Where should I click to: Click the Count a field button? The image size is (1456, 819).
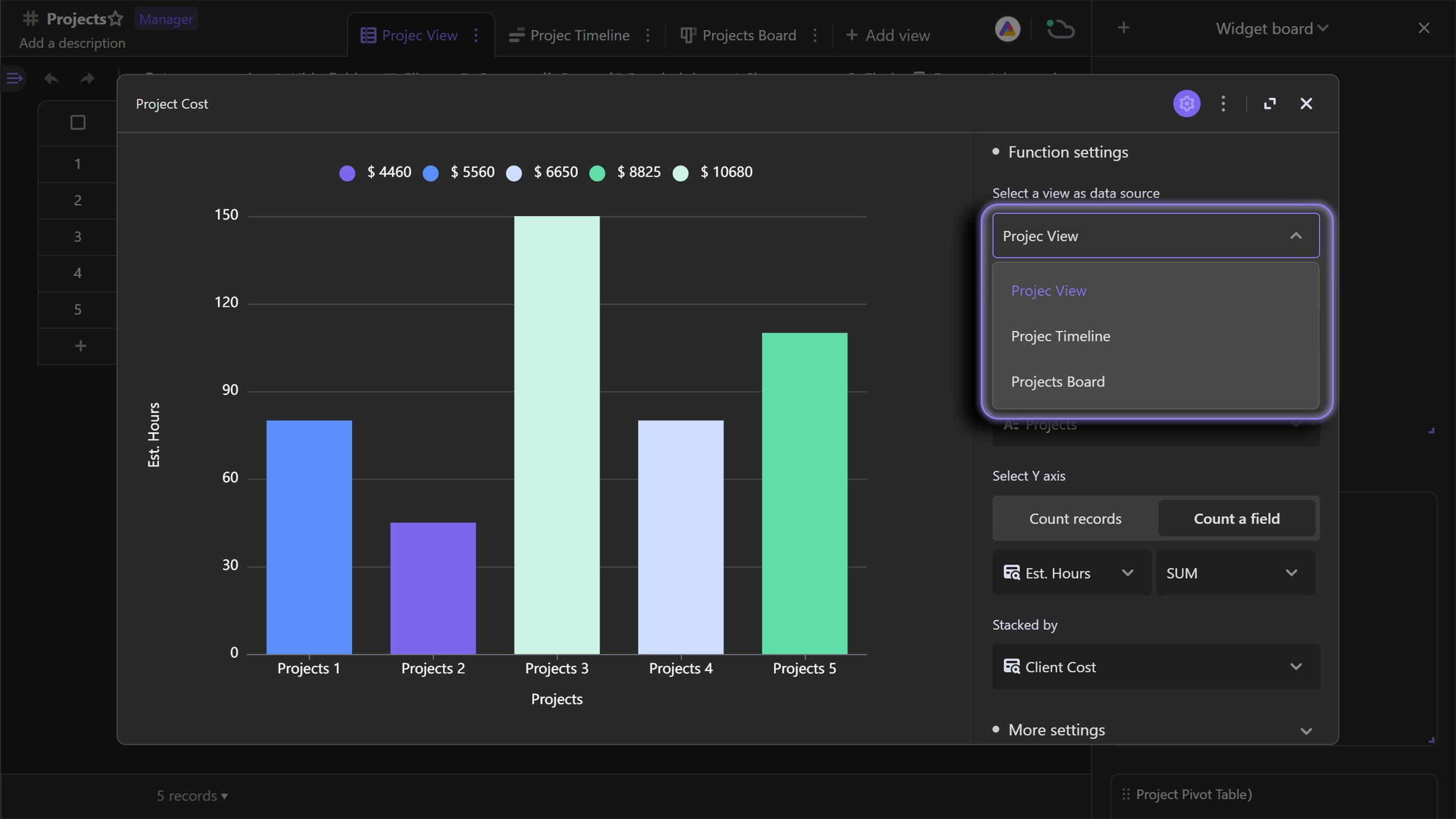1237,518
